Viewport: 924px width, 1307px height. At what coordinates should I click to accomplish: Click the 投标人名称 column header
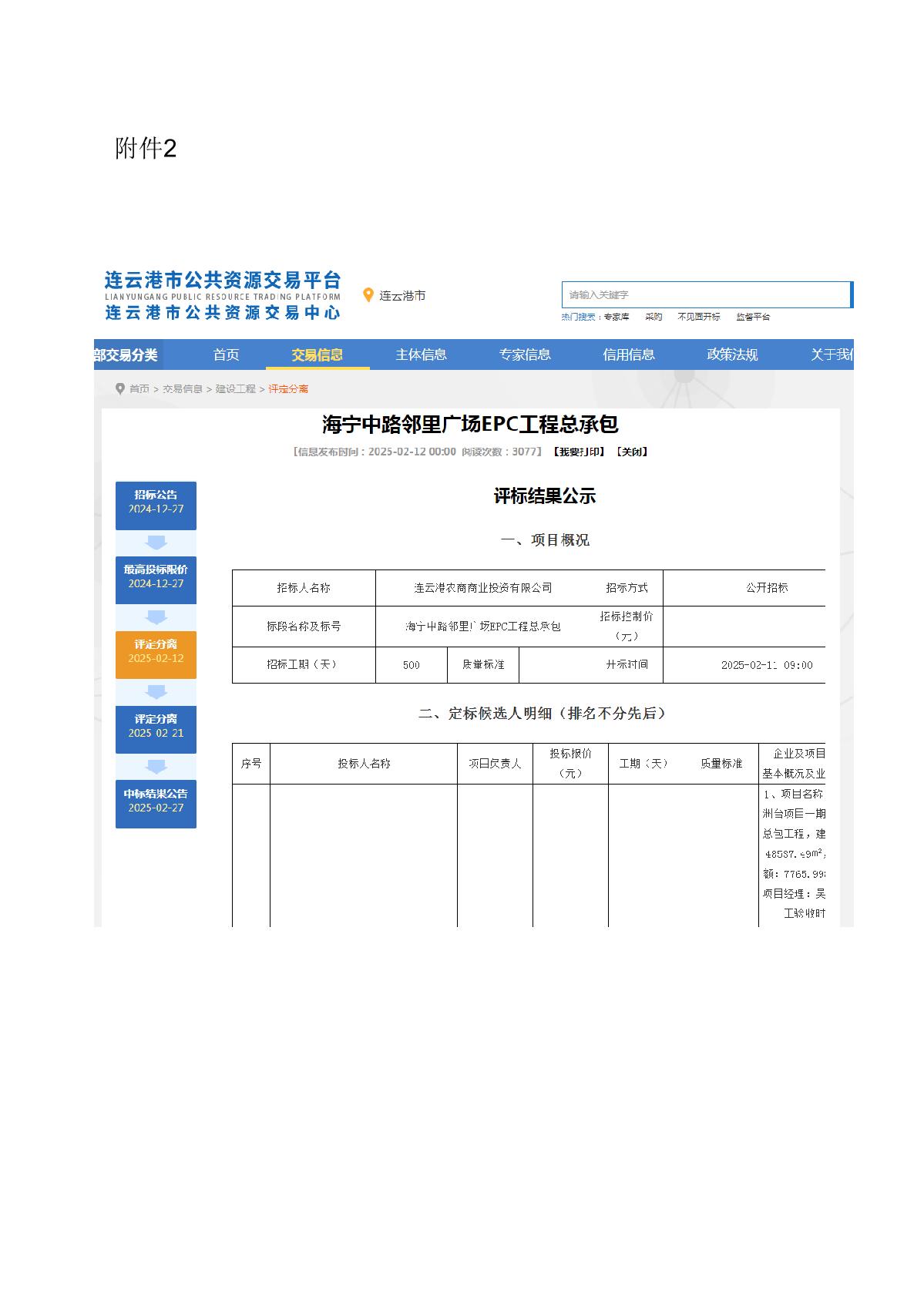364,764
